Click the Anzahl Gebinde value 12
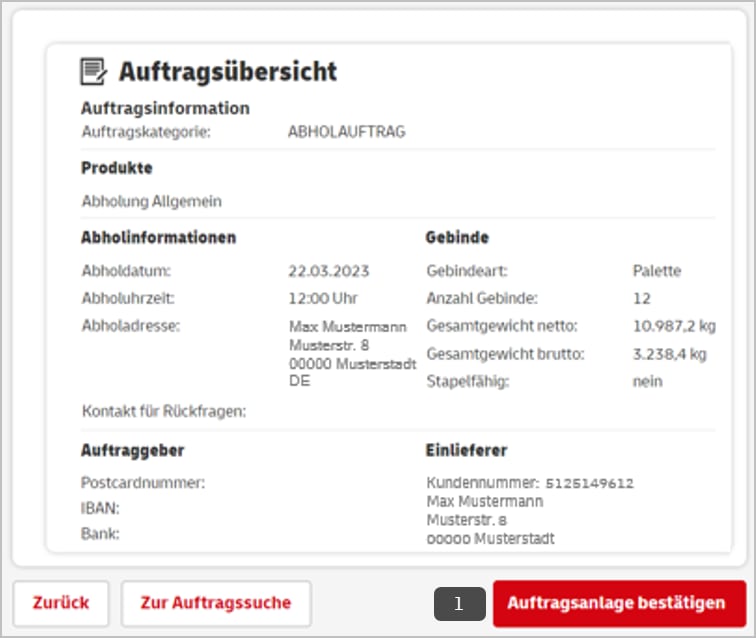The height and width of the screenshot is (638, 756). coord(642,299)
